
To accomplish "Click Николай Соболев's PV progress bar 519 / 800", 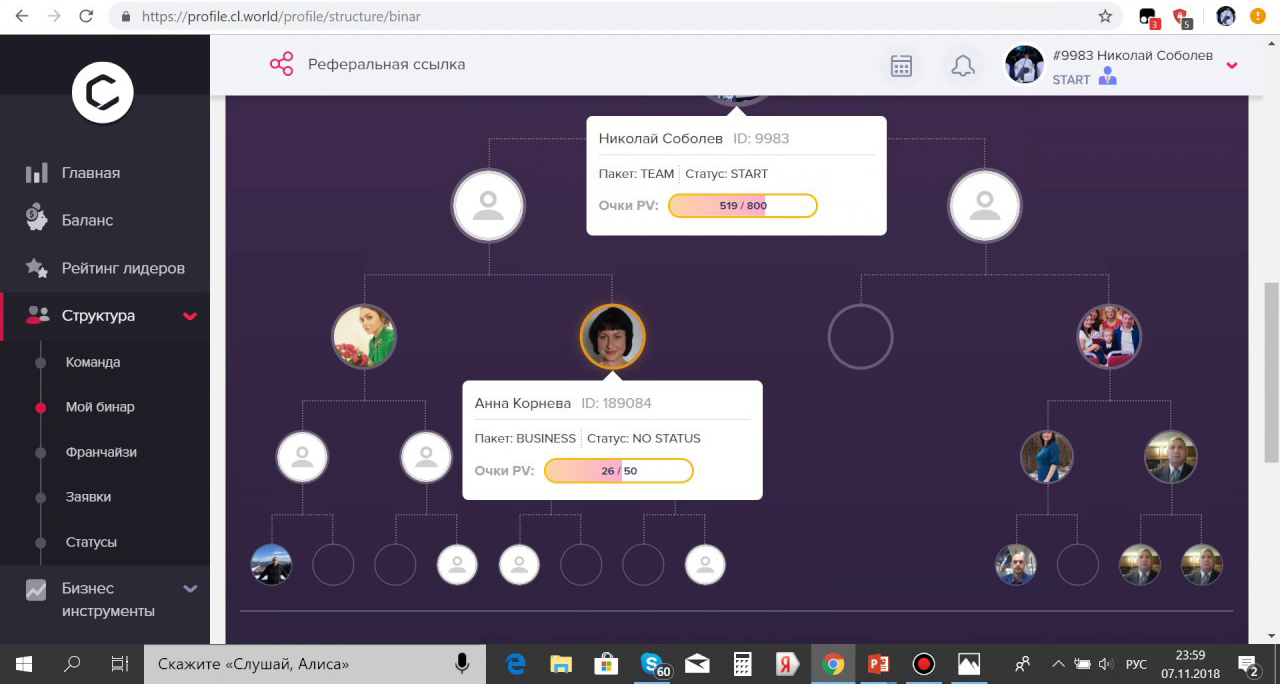I will tap(743, 205).
